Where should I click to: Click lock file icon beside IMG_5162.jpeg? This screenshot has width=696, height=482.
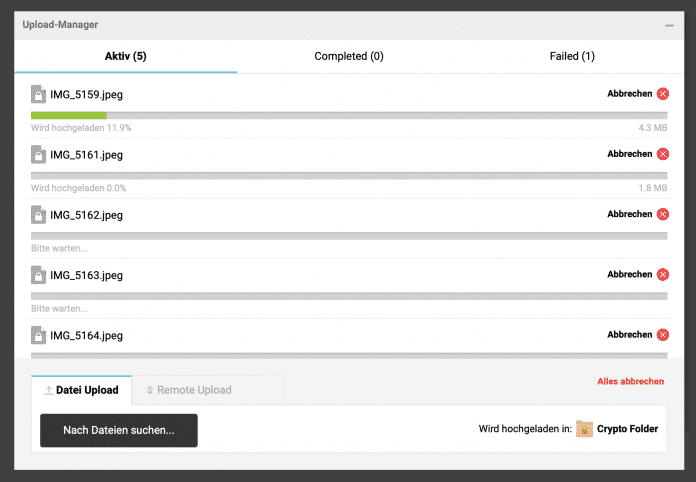click(x=38, y=215)
